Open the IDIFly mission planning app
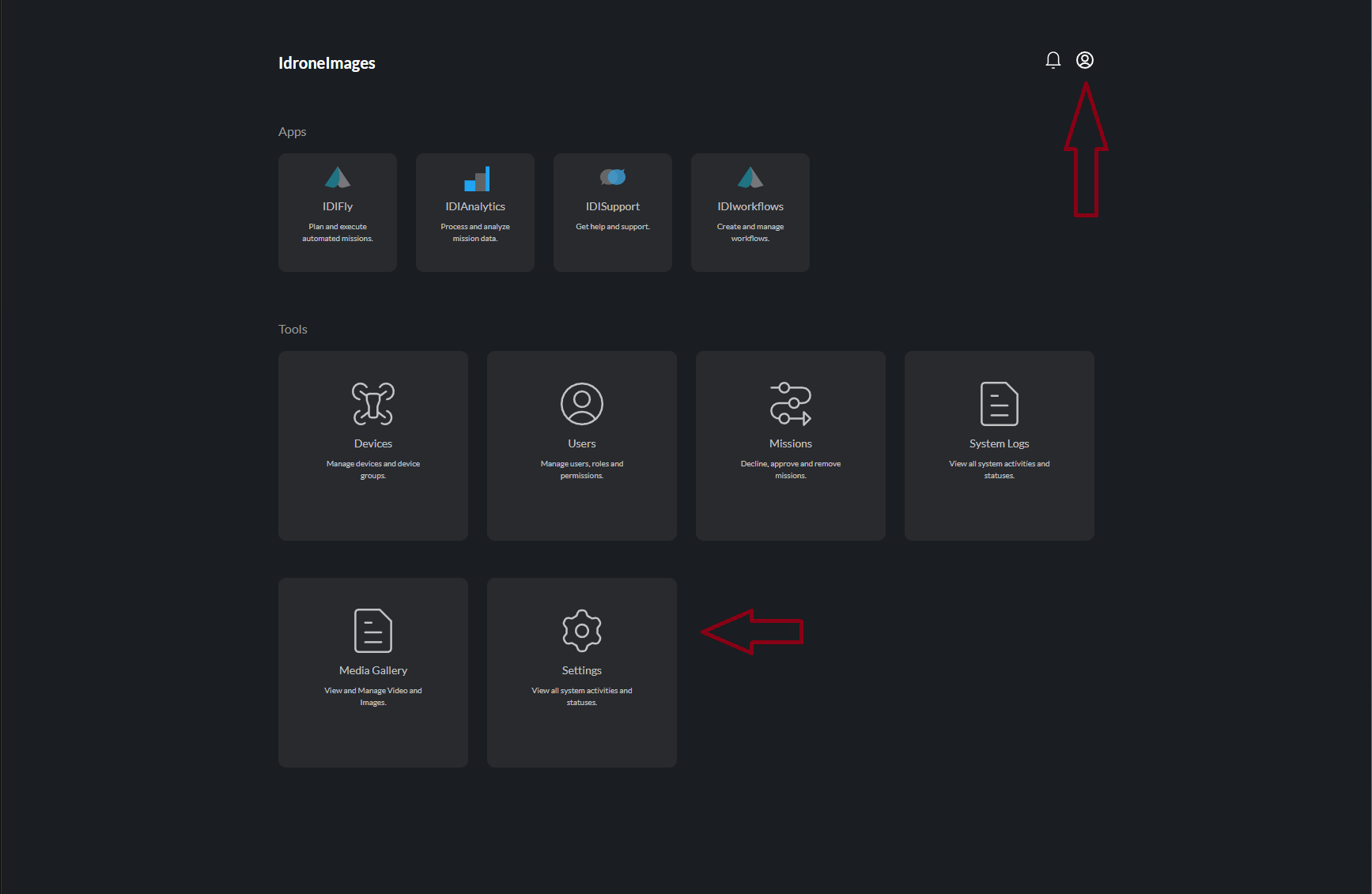This screenshot has height=894, width=1372. point(337,212)
